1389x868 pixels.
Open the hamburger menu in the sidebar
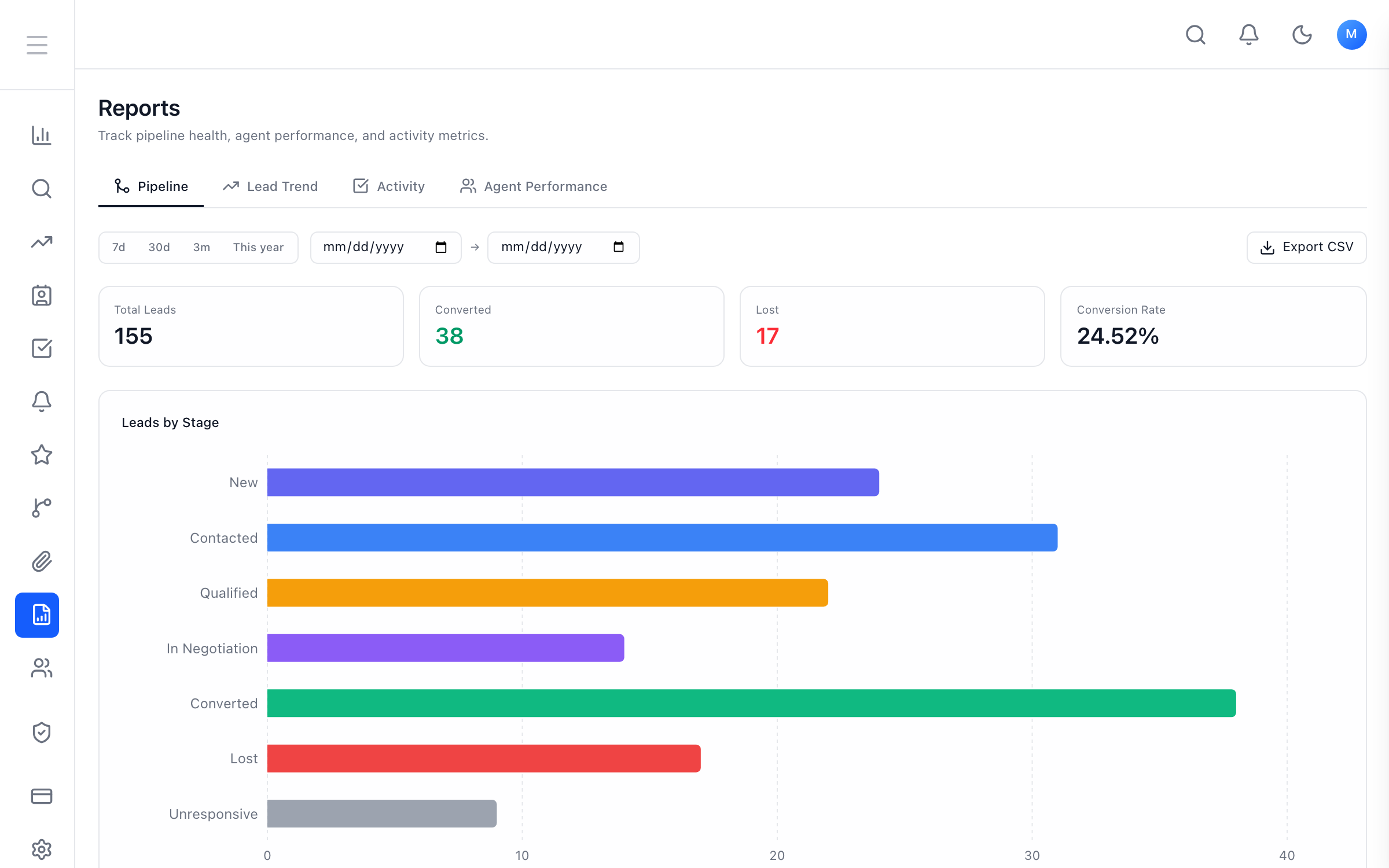pos(37,45)
